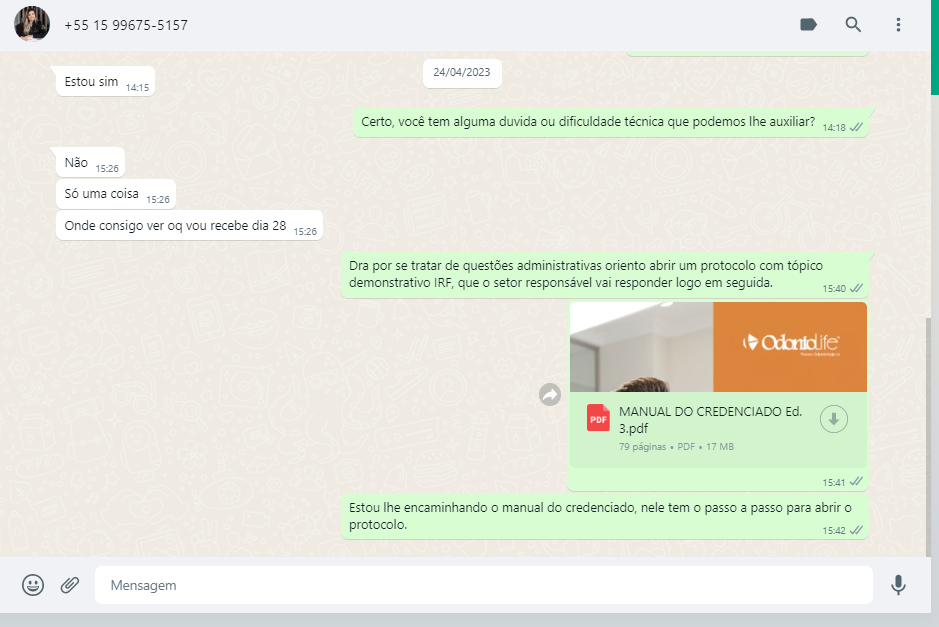Viewport: 939px width, 627px height.
Task: Download the MANUAL DO CREDENCIADO PDF
Action: click(x=834, y=419)
